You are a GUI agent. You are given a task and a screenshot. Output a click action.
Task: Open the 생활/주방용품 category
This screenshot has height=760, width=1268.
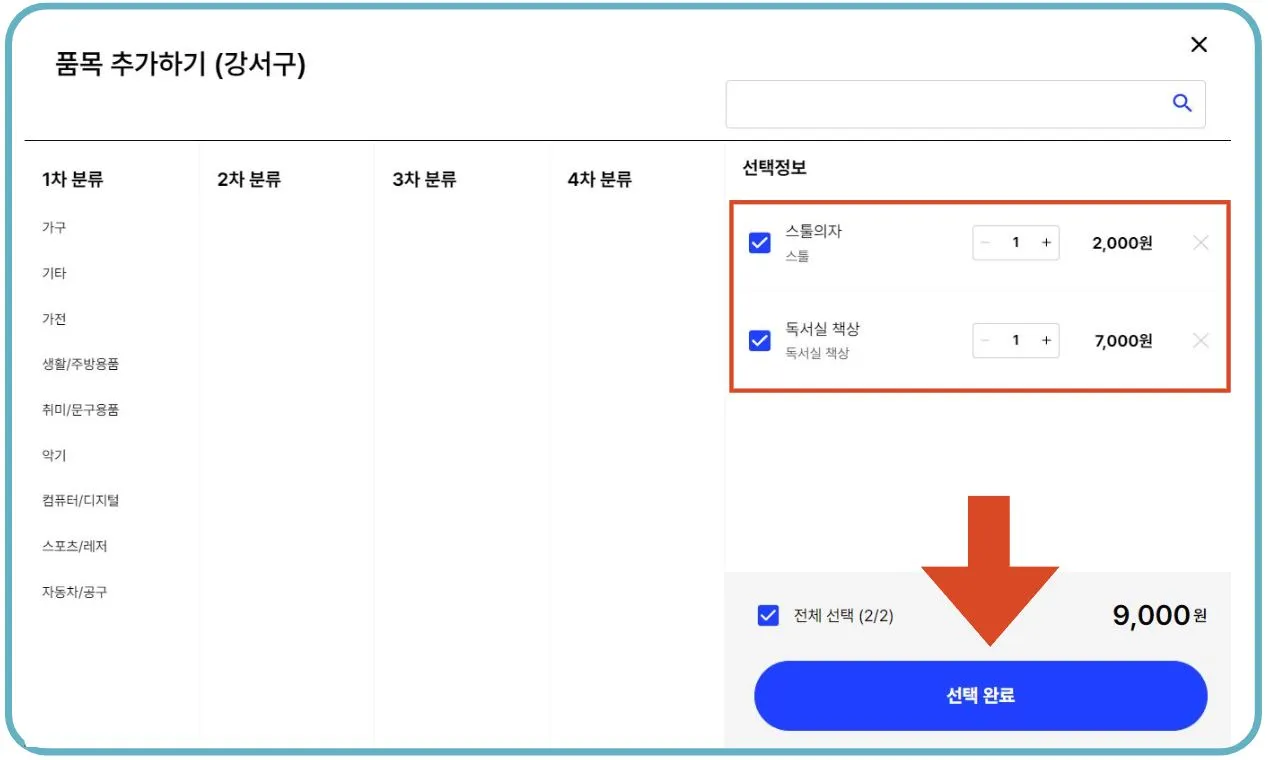[x=80, y=364]
